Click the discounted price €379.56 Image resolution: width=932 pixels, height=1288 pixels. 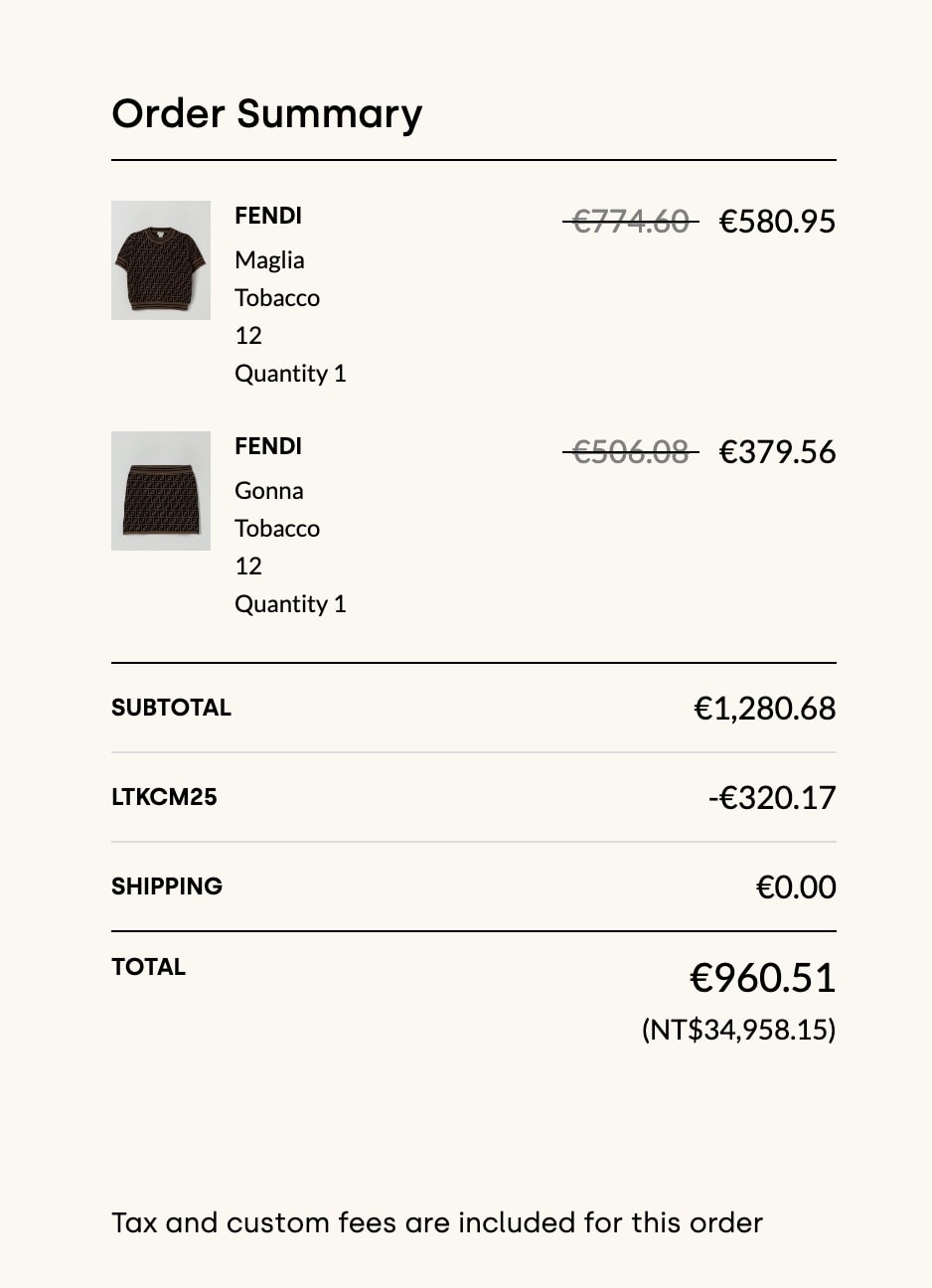(x=777, y=451)
